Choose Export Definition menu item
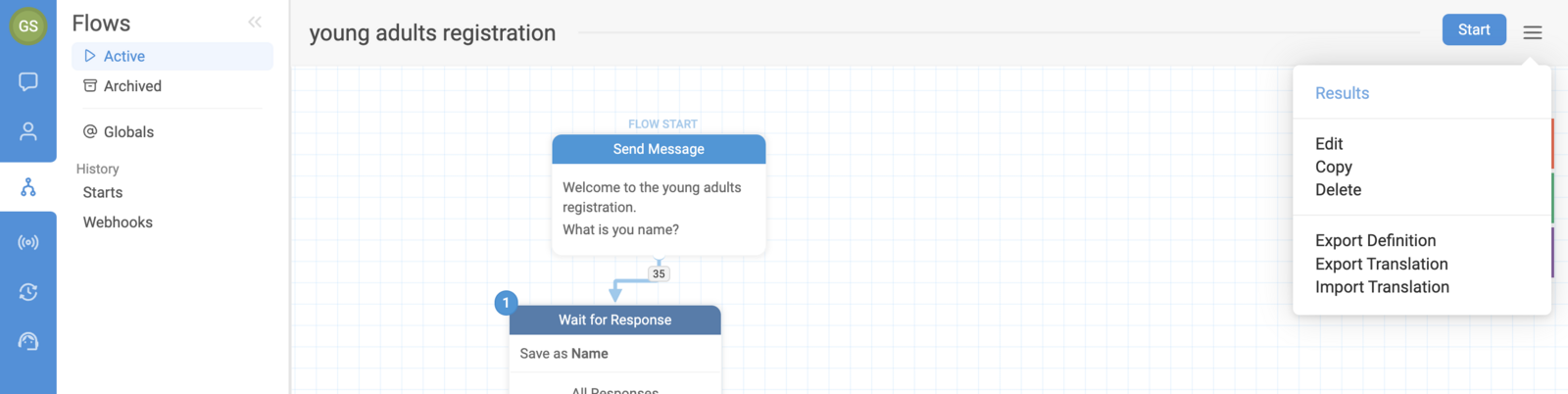Screen dimensions: 1568x394 click(x=1375, y=241)
